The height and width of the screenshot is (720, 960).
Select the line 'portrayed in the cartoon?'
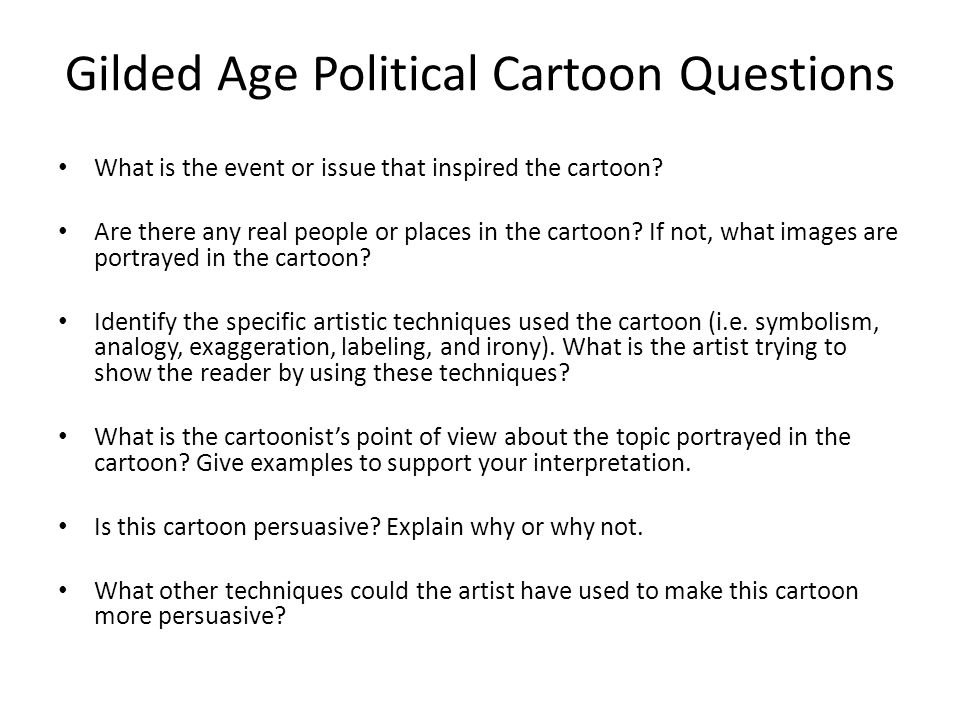pyautogui.click(x=233, y=258)
